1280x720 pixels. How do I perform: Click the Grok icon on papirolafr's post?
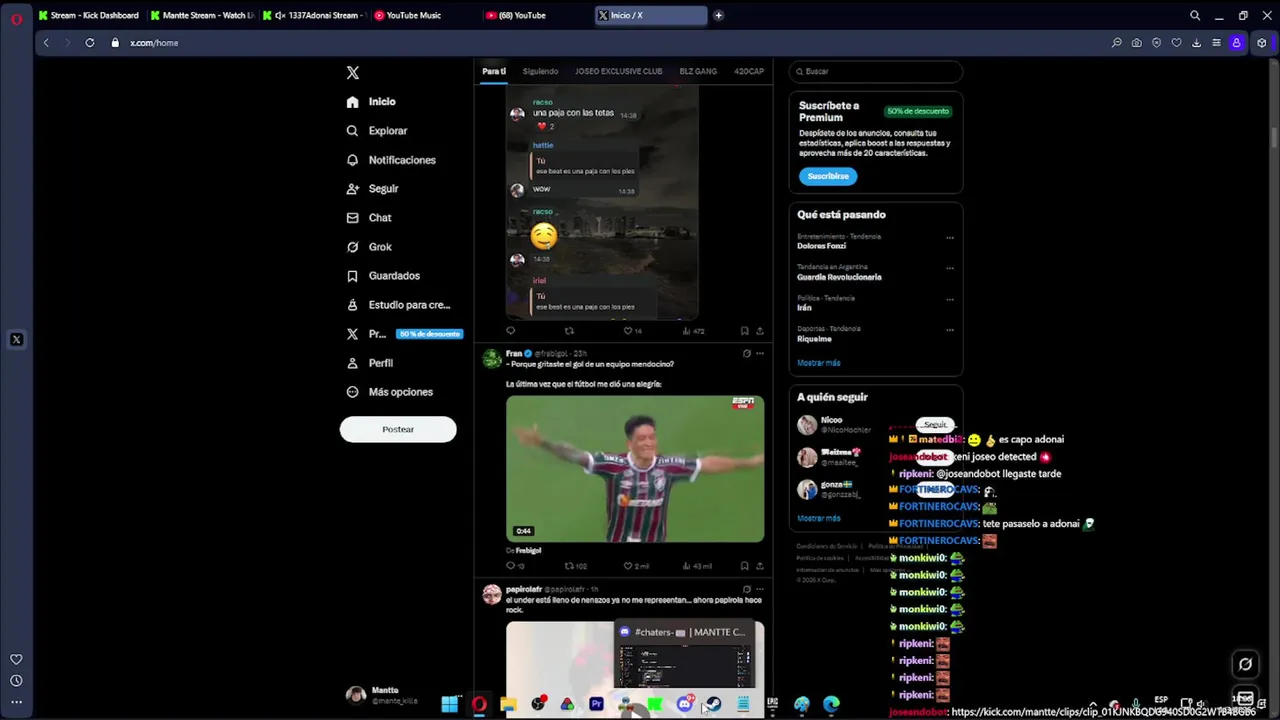point(746,589)
